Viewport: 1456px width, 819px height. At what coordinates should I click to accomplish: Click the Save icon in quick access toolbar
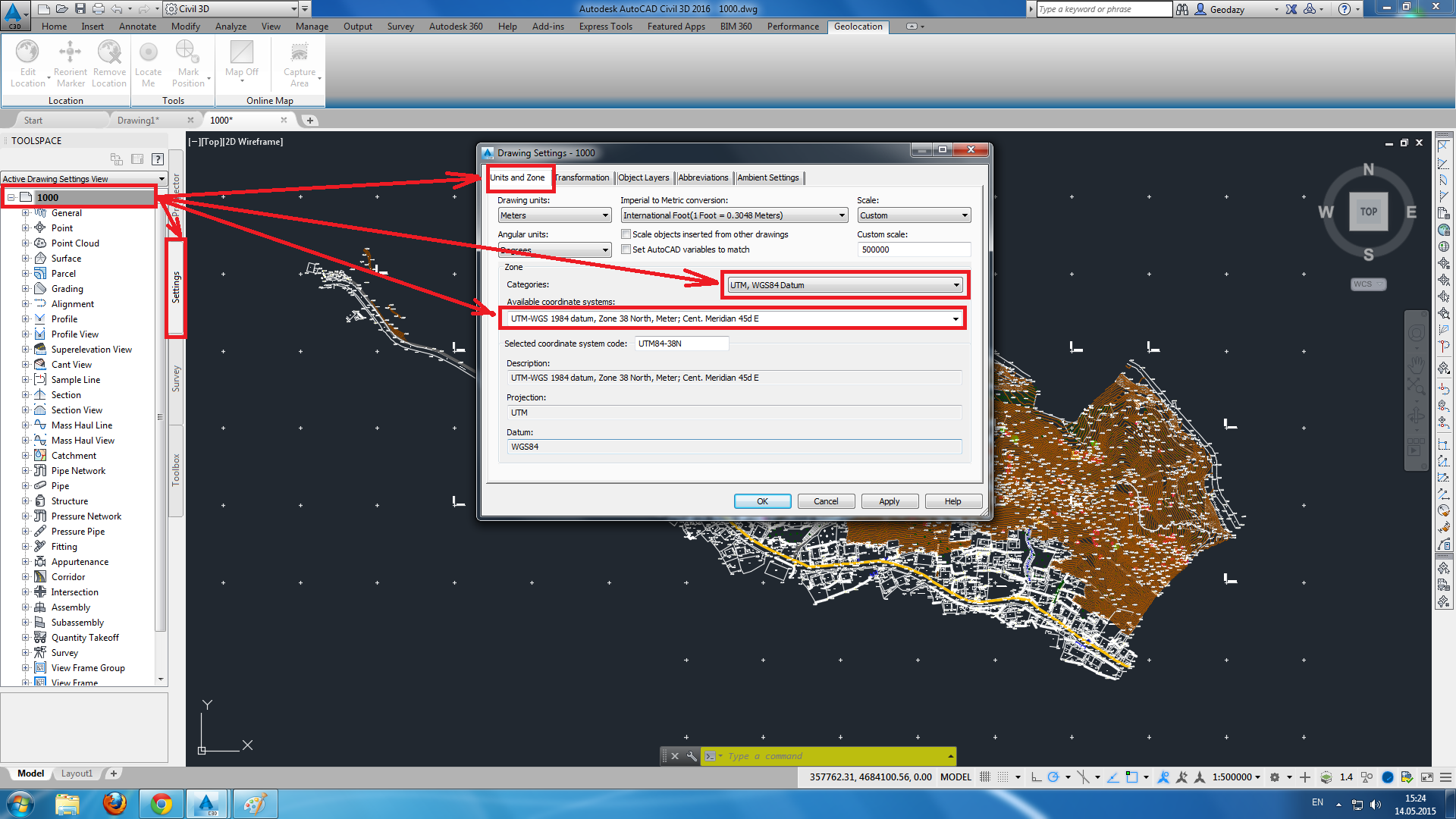pos(79,9)
